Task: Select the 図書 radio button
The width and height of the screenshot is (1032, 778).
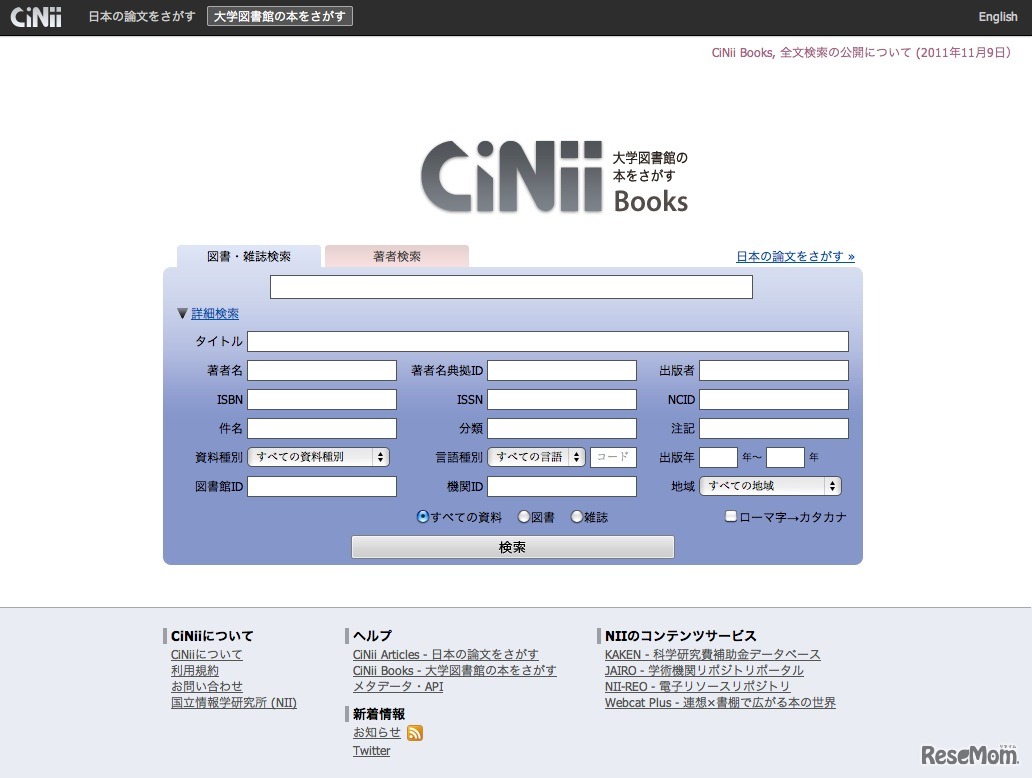Action: click(524, 516)
